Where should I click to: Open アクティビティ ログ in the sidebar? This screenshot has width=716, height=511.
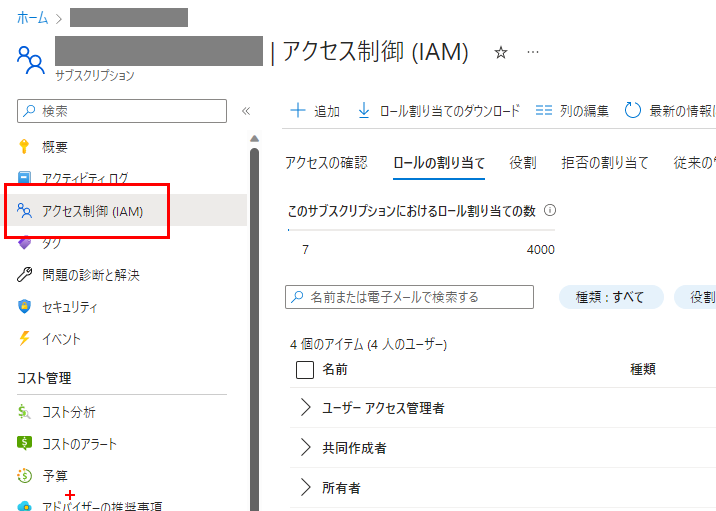[x=85, y=178]
